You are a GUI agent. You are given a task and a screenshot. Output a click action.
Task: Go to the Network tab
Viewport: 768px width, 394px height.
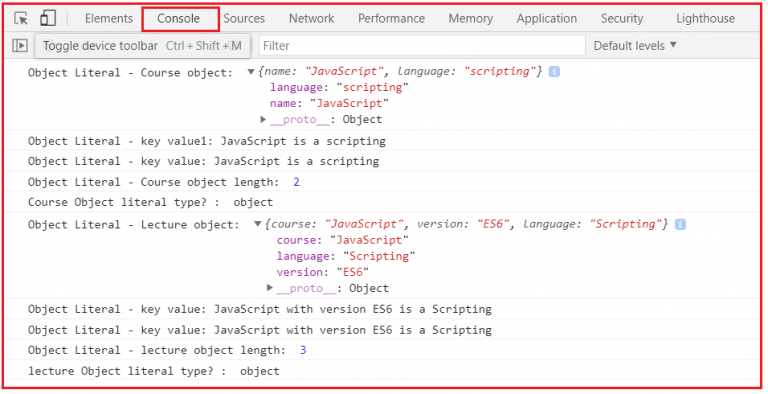coord(312,19)
